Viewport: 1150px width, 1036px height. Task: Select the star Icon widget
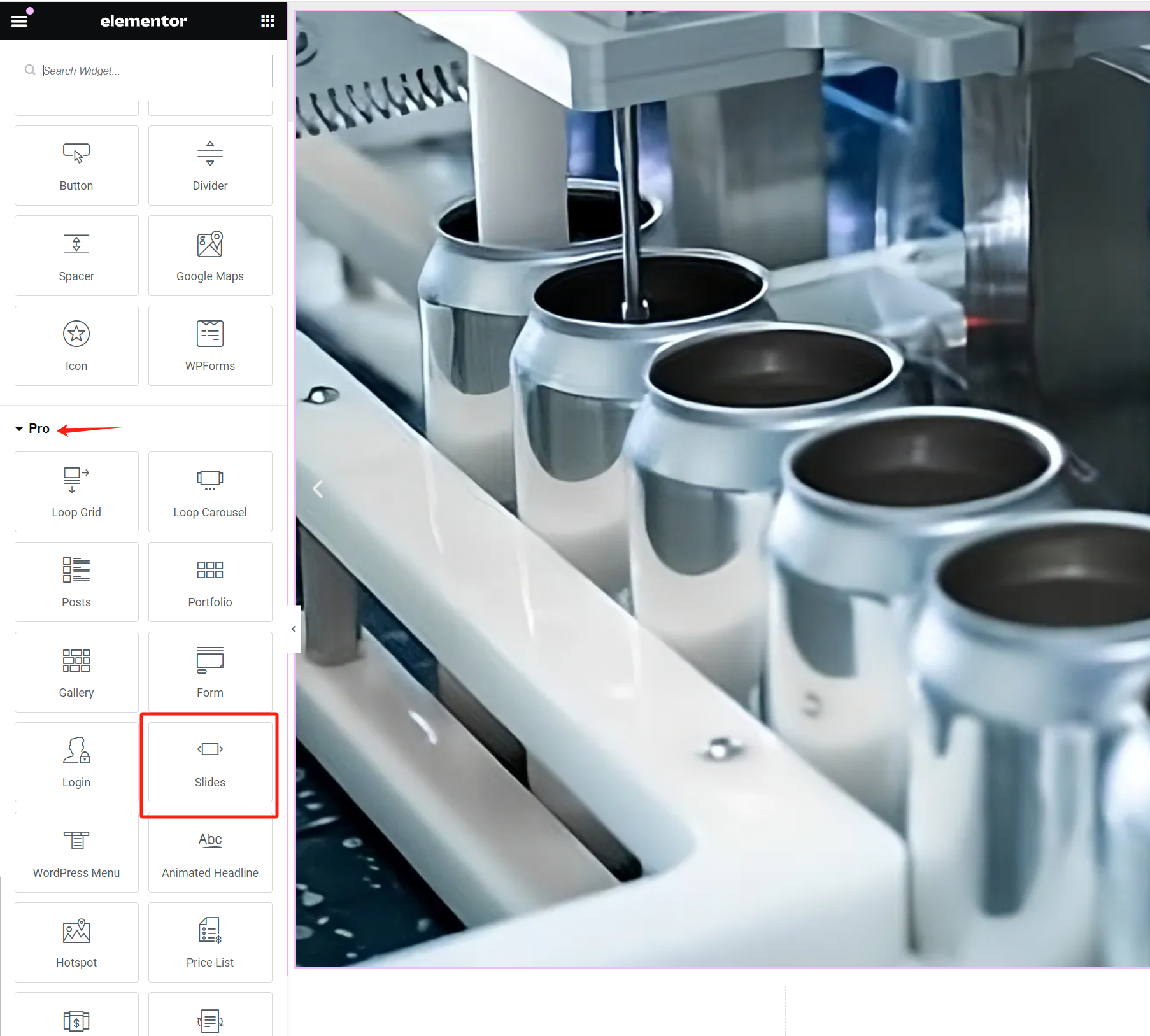point(76,346)
